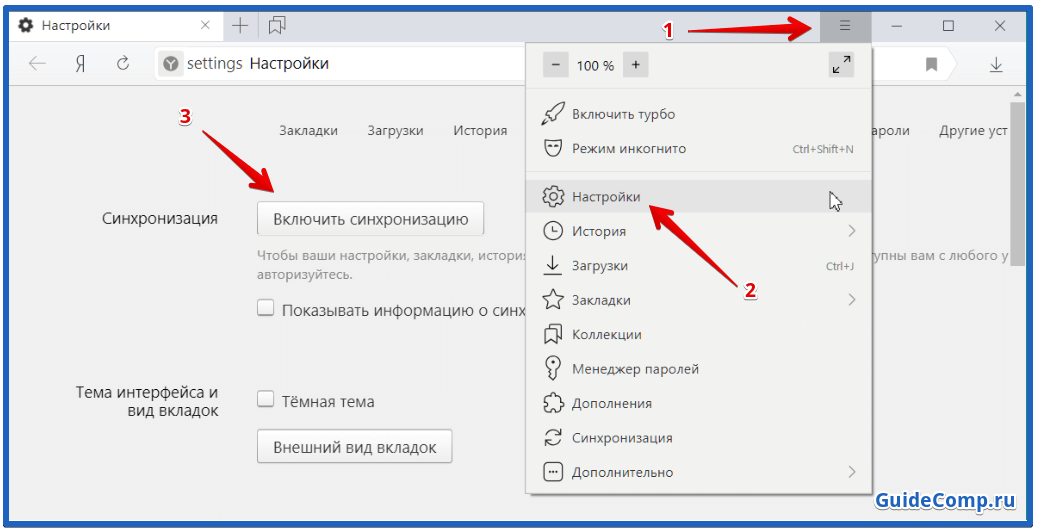This screenshot has height=531, width=1038.
Task: Open downloads via the arrow icon
Action: [x=996, y=64]
